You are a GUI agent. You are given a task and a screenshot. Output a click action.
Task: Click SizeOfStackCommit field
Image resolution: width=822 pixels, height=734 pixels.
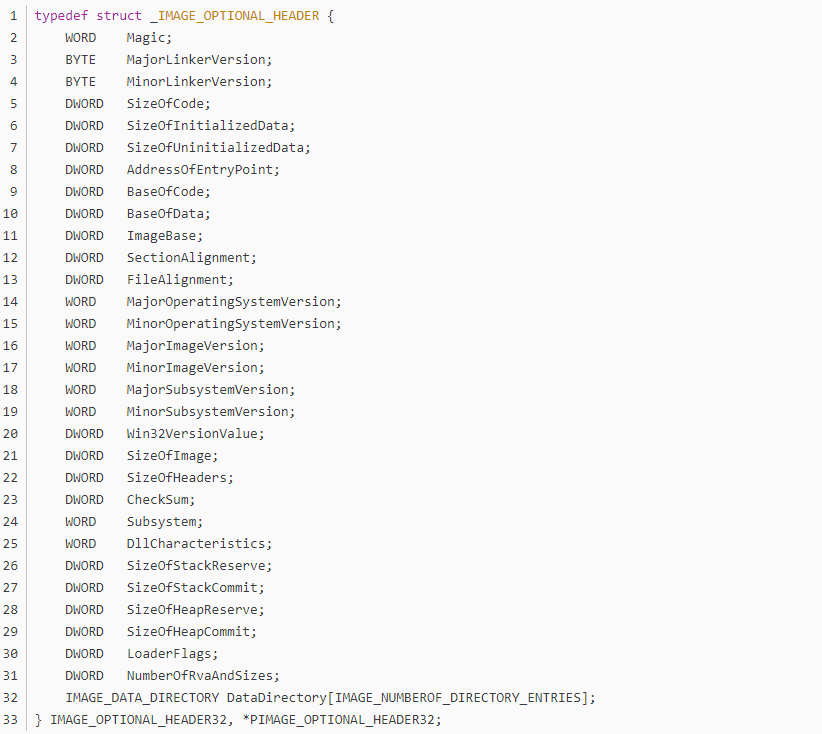pos(192,588)
